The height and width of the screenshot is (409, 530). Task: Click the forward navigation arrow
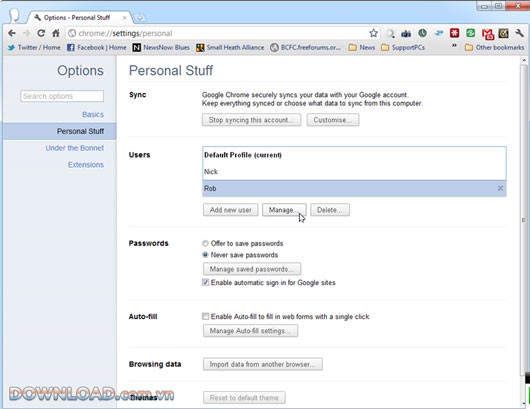coord(26,33)
